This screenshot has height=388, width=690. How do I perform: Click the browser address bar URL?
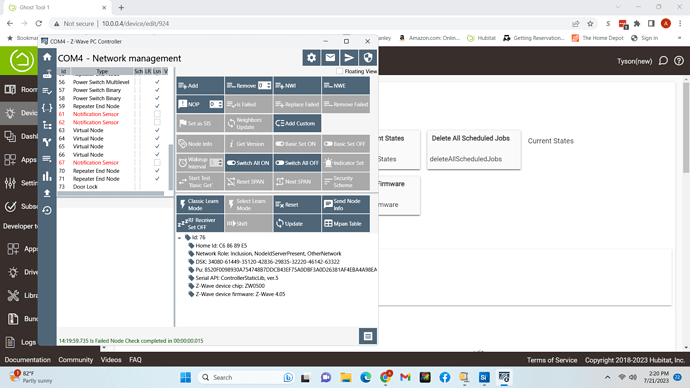(136, 23)
